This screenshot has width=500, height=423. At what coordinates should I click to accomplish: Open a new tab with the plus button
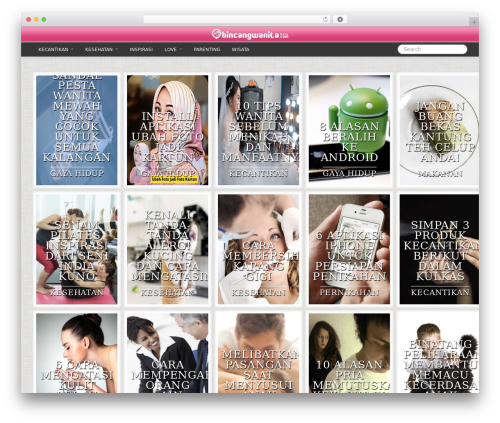click(474, 22)
